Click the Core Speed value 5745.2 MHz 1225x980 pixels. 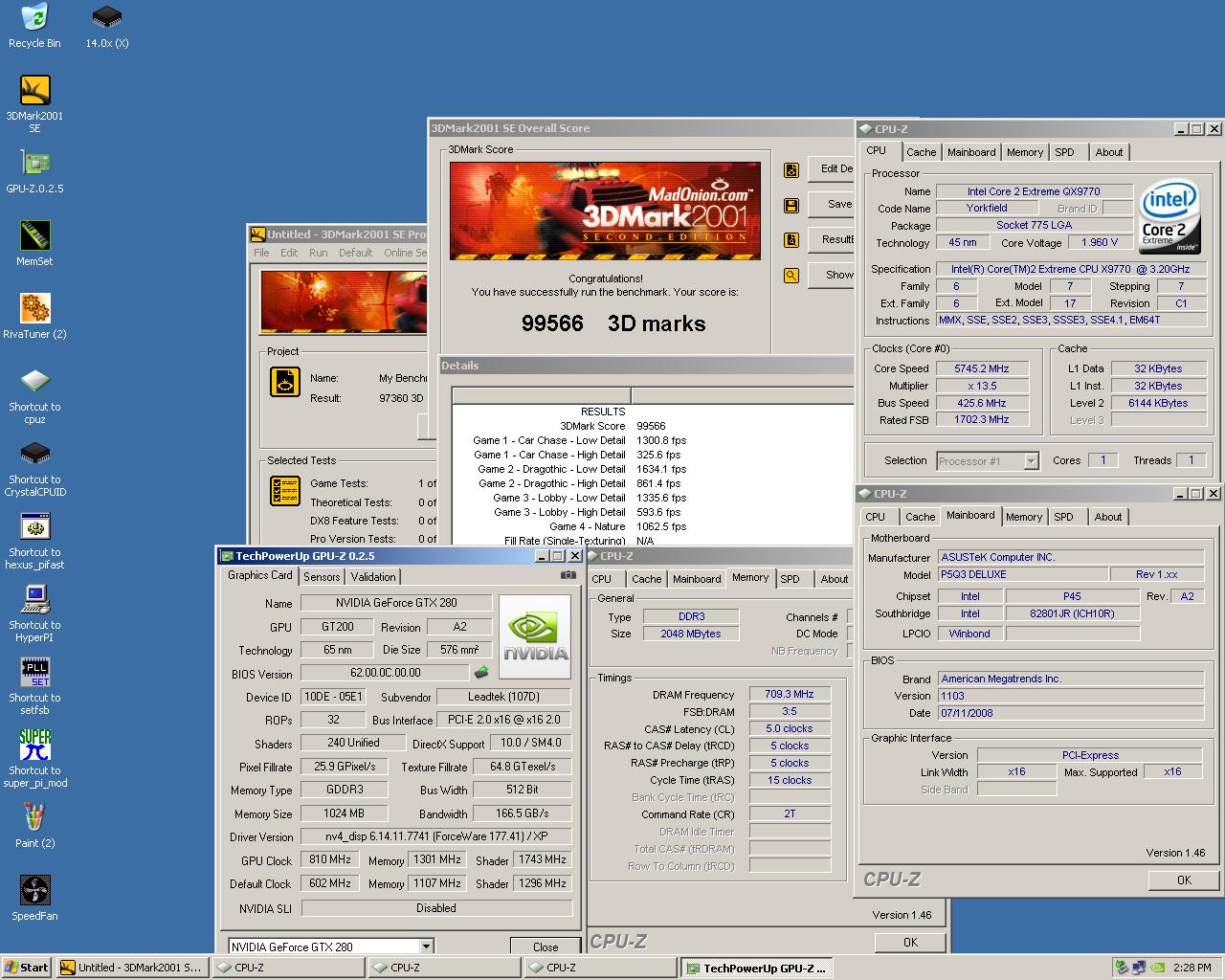click(x=982, y=368)
